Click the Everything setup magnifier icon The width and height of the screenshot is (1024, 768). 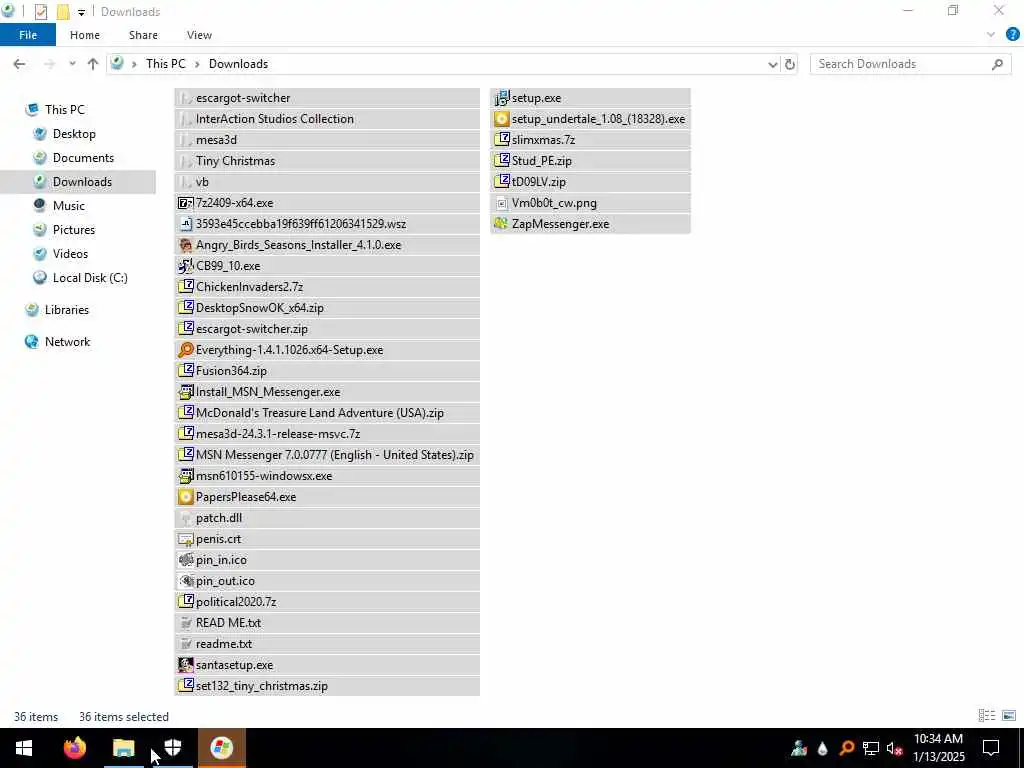click(x=185, y=350)
